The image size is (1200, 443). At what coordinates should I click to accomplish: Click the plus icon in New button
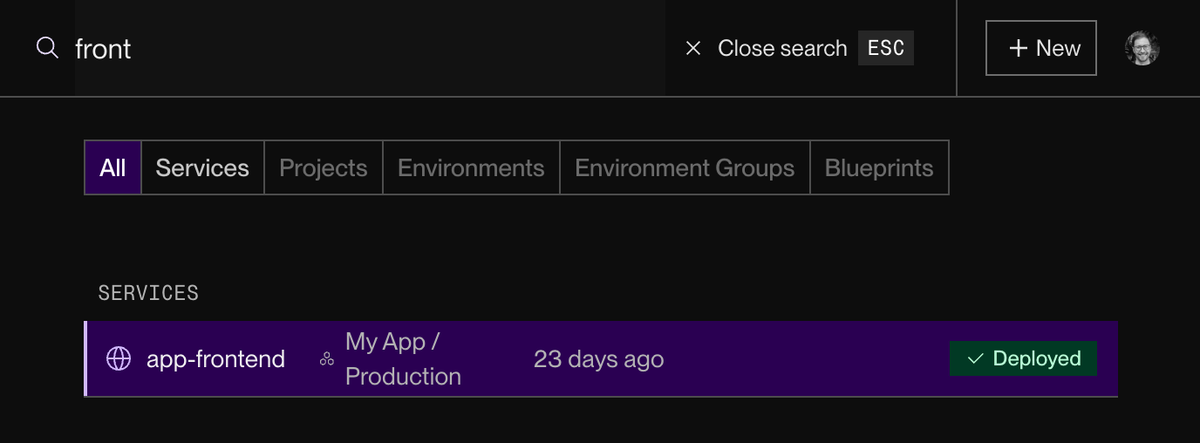pos(1019,48)
